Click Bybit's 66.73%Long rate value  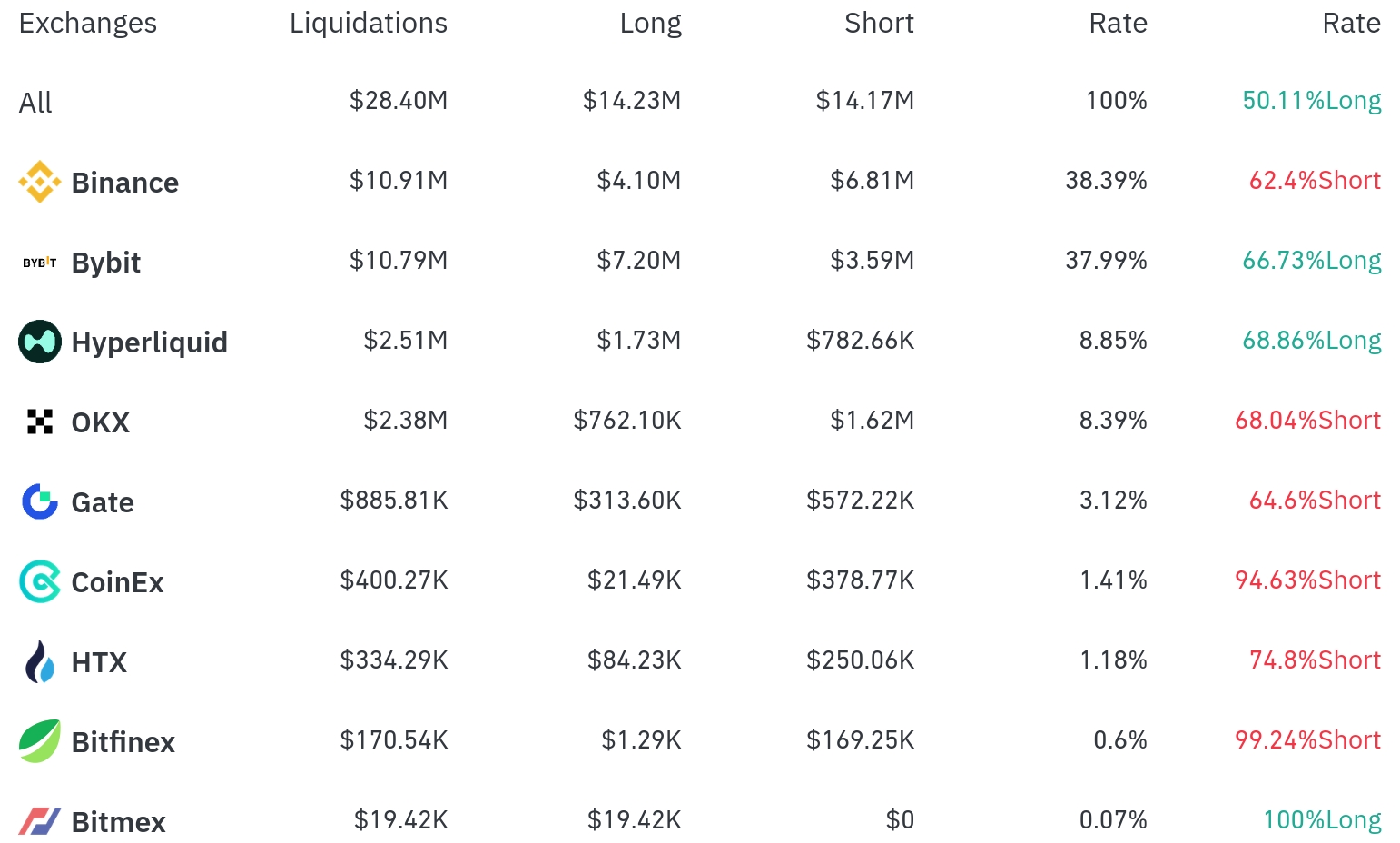point(1311,261)
